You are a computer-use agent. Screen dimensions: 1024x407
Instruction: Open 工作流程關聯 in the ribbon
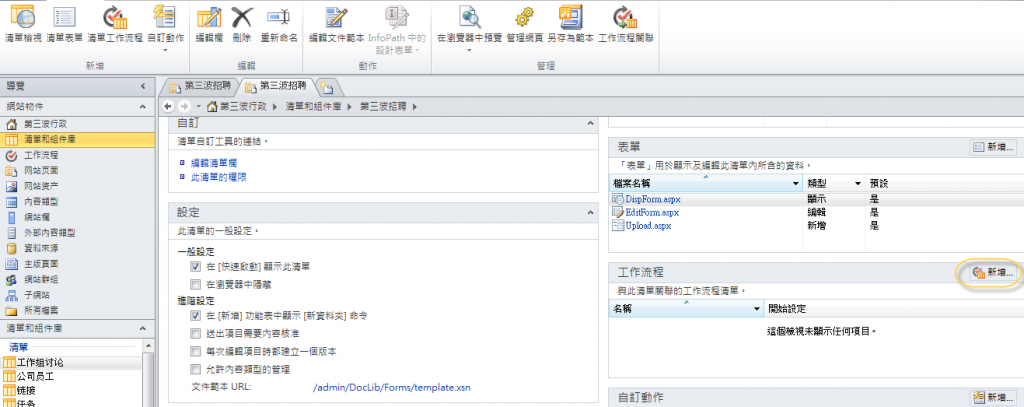(626, 24)
